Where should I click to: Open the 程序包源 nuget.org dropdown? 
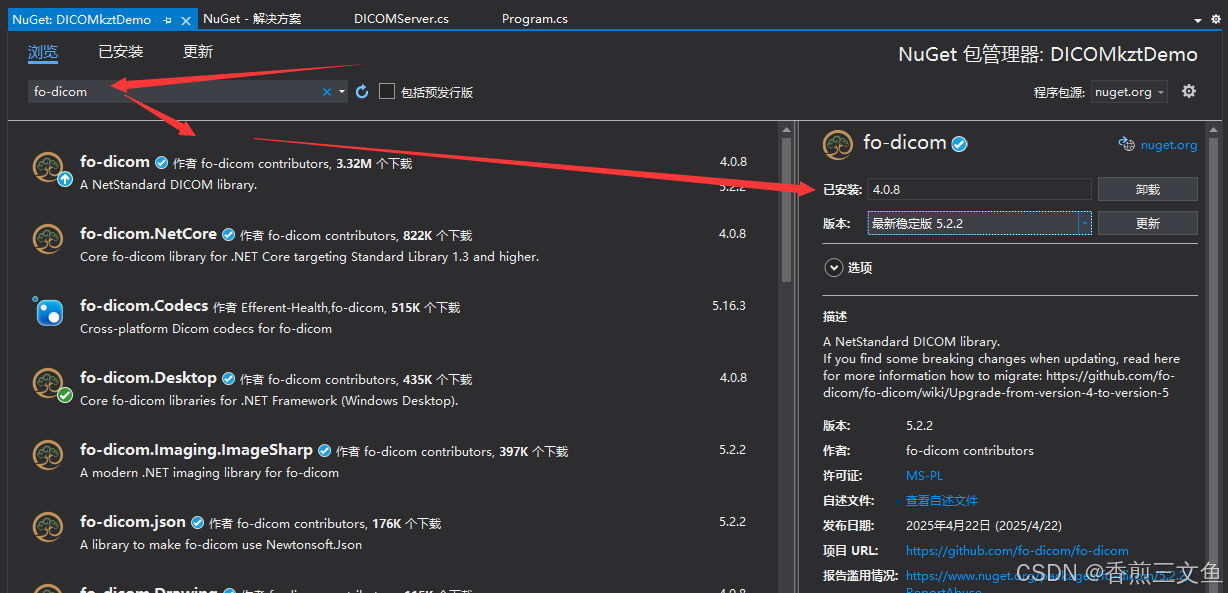[1129, 92]
